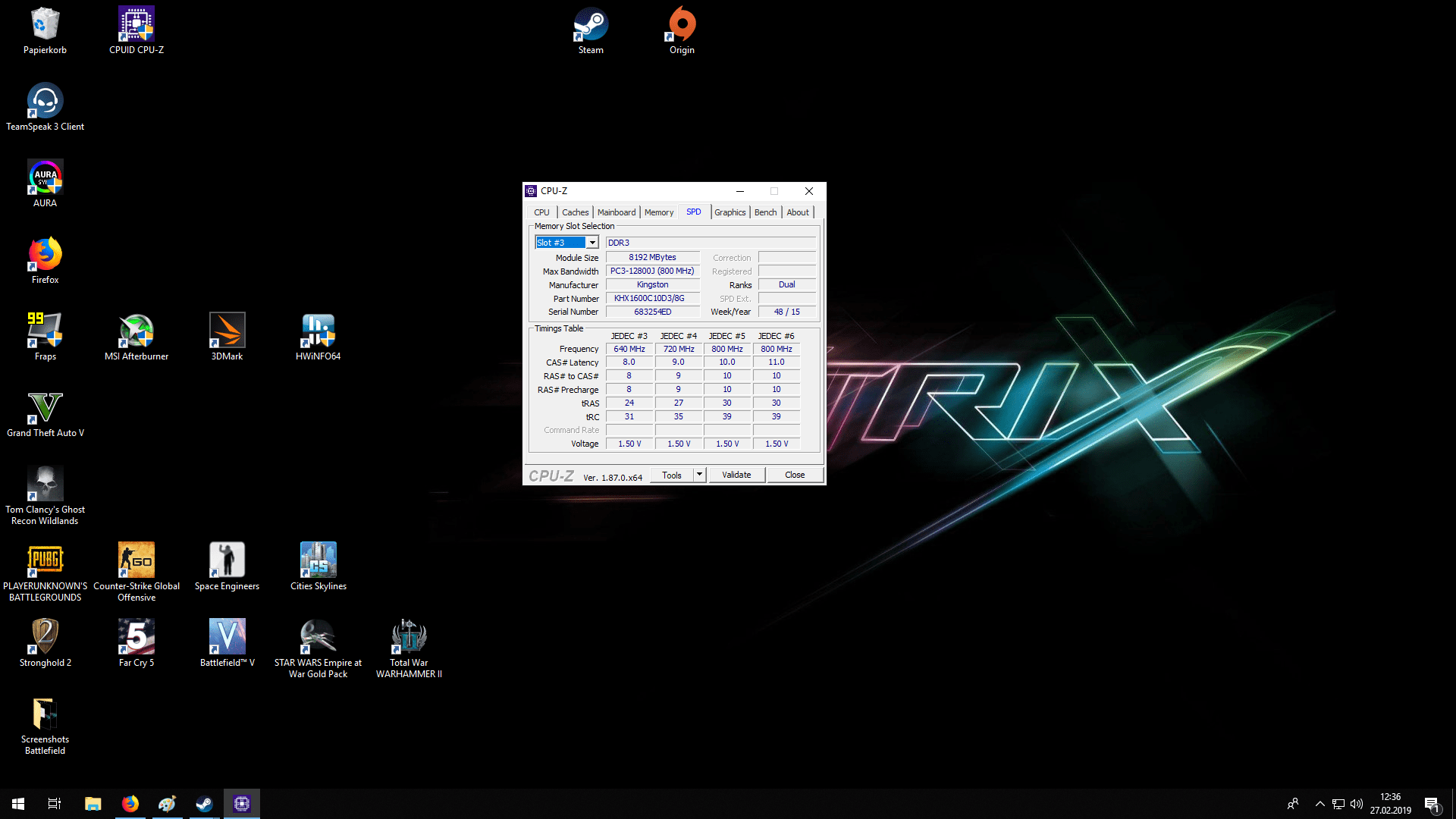The image size is (1456, 819).
Task: Click the Firefox taskbar icon
Action: pyautogui.click(x=130, y=804)
